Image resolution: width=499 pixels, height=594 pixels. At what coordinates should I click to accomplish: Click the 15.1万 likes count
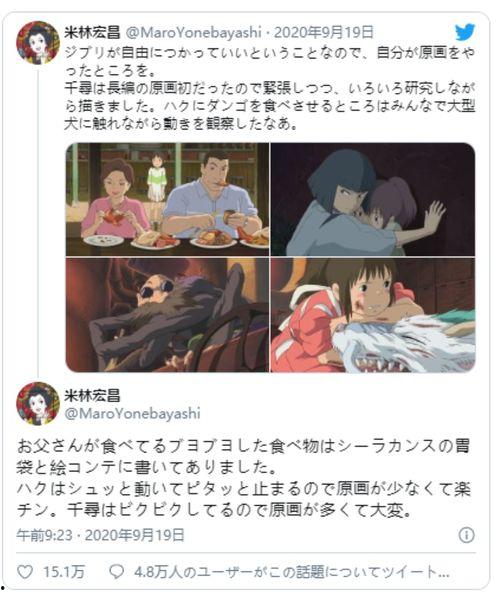64,572
